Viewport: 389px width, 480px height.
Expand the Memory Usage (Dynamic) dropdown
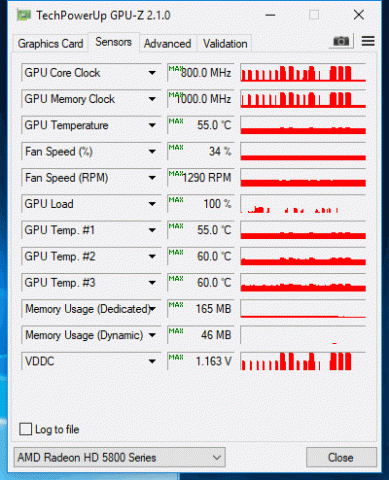[152, 335]
